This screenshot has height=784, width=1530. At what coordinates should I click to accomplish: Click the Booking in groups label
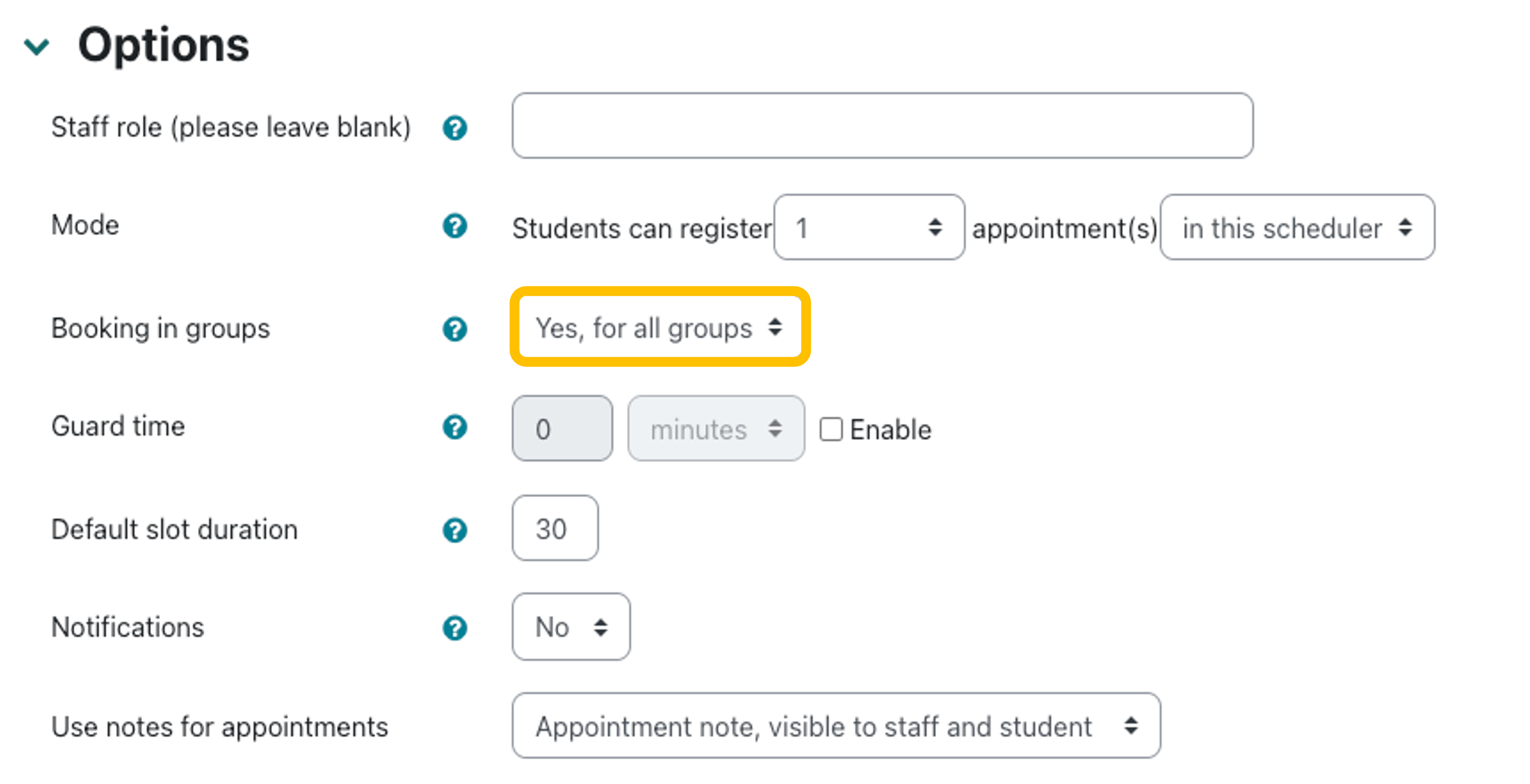[160, 328]
